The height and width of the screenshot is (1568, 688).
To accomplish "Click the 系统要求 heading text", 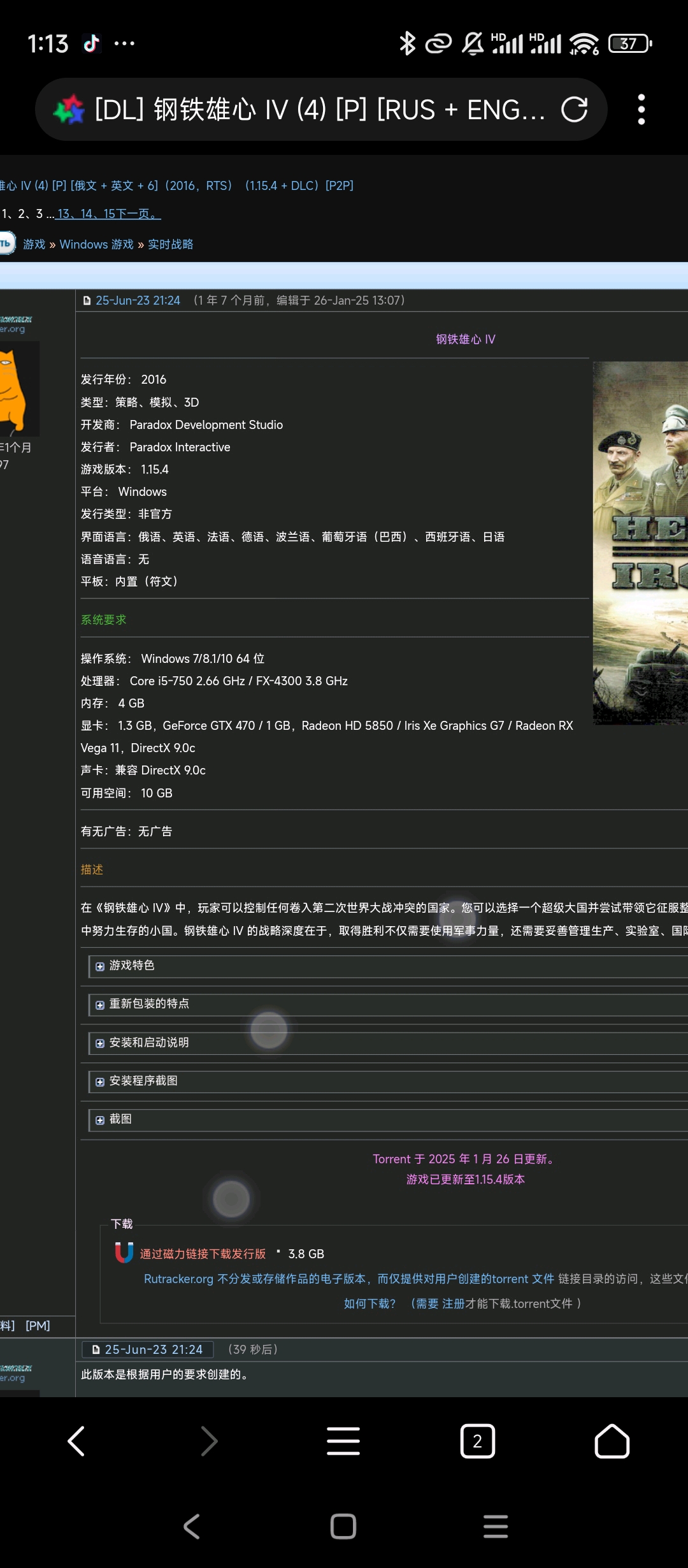I will tap(104, 620).
